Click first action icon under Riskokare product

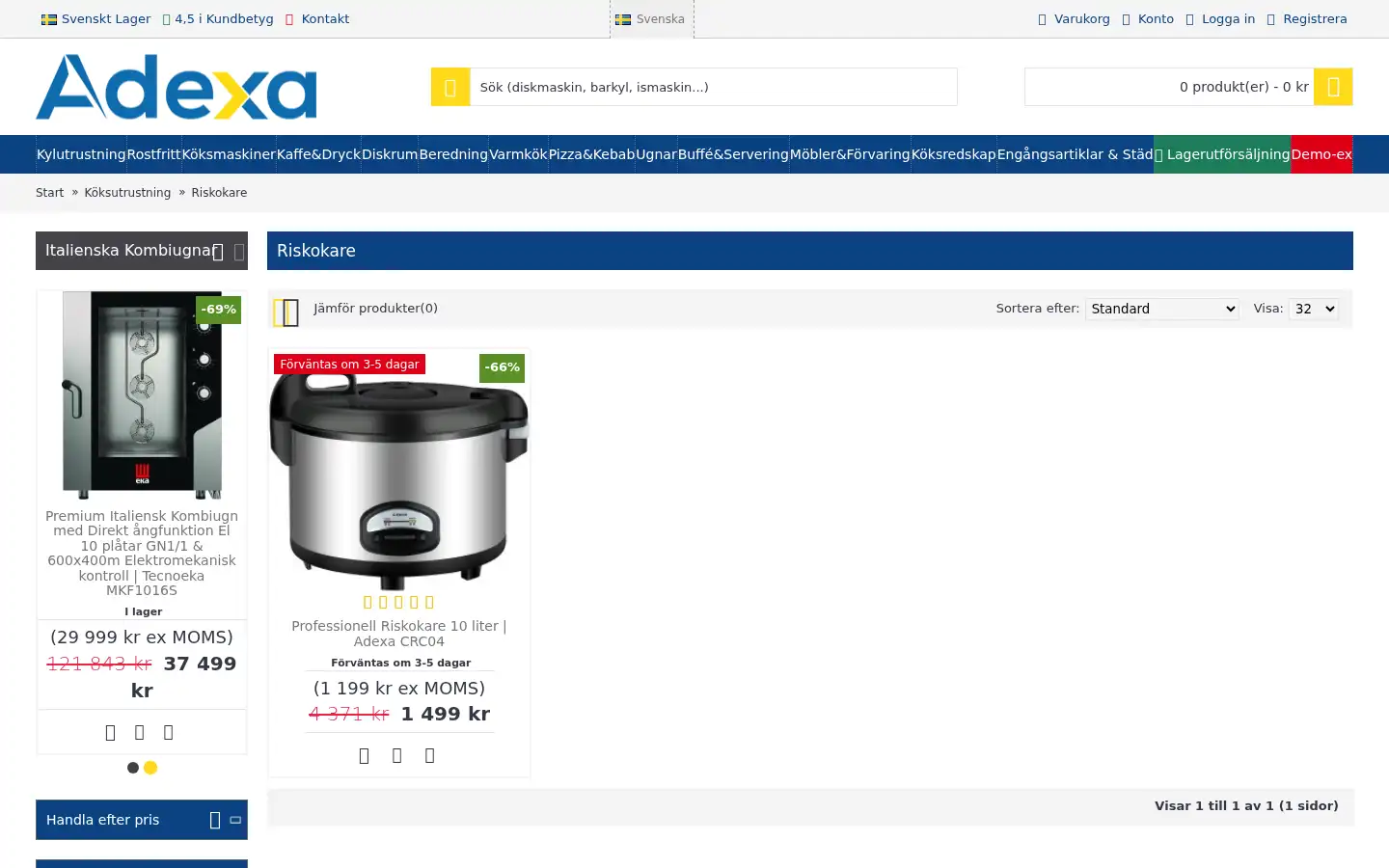click(365, 756)
